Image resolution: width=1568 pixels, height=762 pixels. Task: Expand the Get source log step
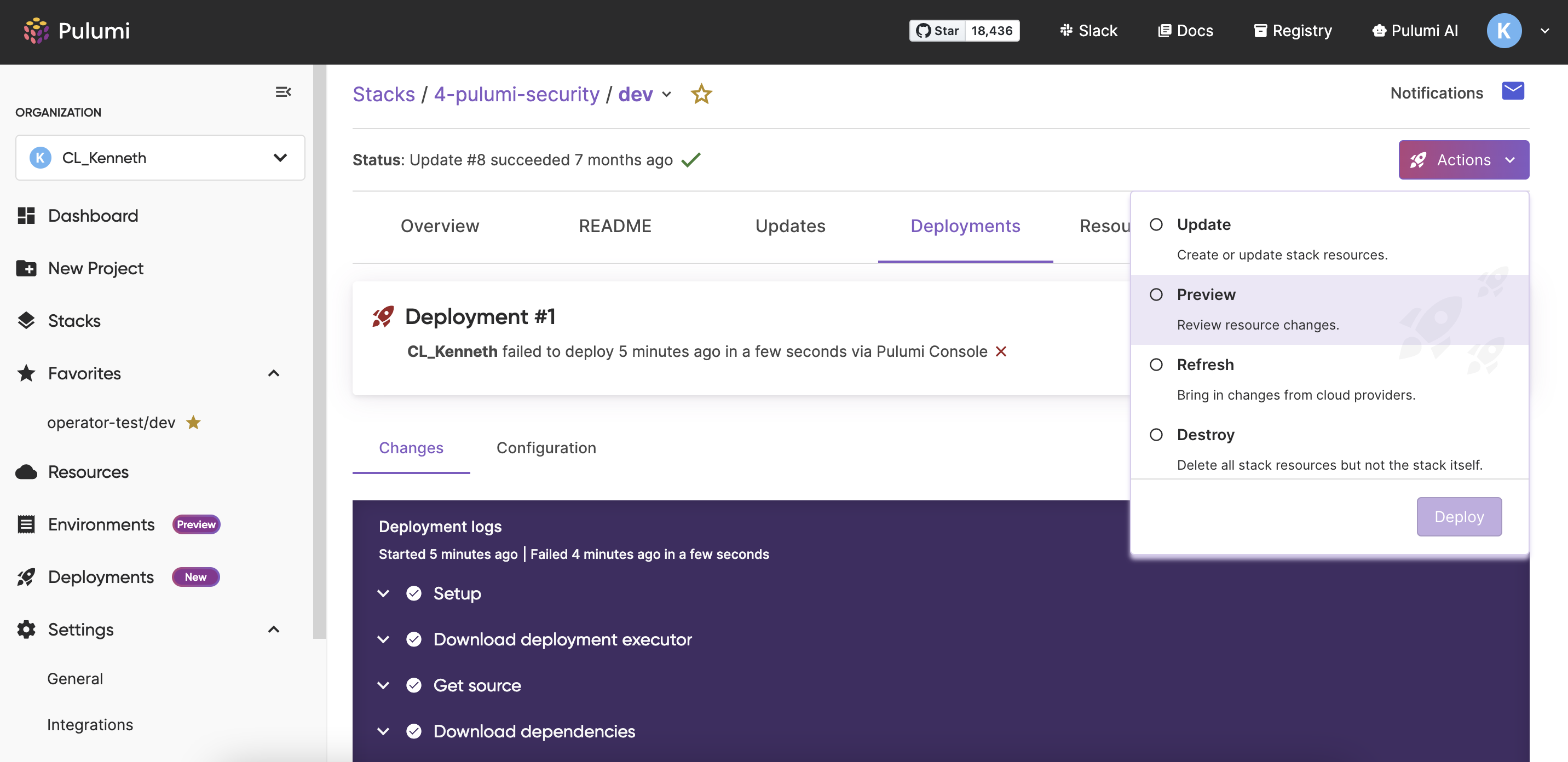(x=383, y=685)
